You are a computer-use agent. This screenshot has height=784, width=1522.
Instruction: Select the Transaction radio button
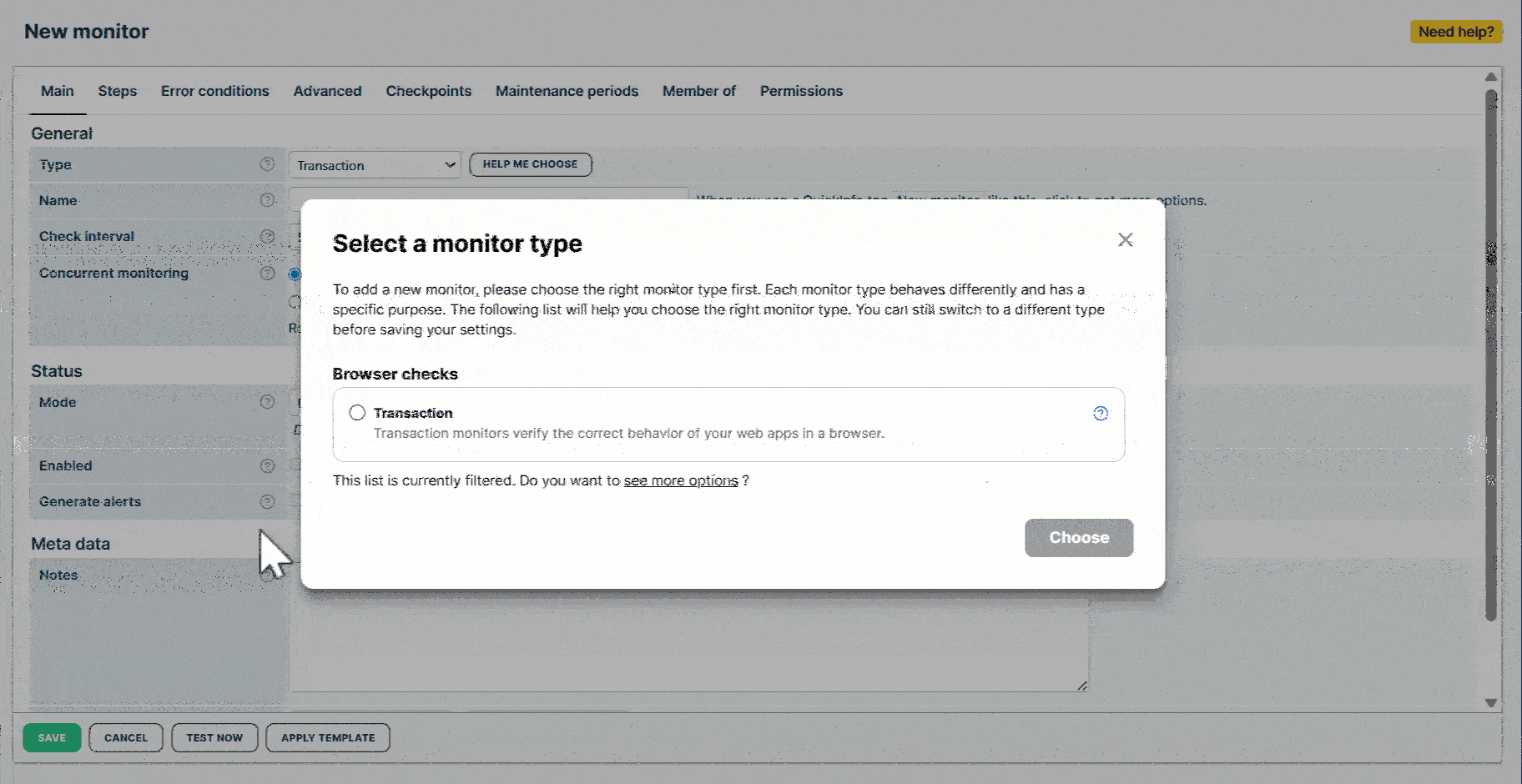click(x=357, y=413)
